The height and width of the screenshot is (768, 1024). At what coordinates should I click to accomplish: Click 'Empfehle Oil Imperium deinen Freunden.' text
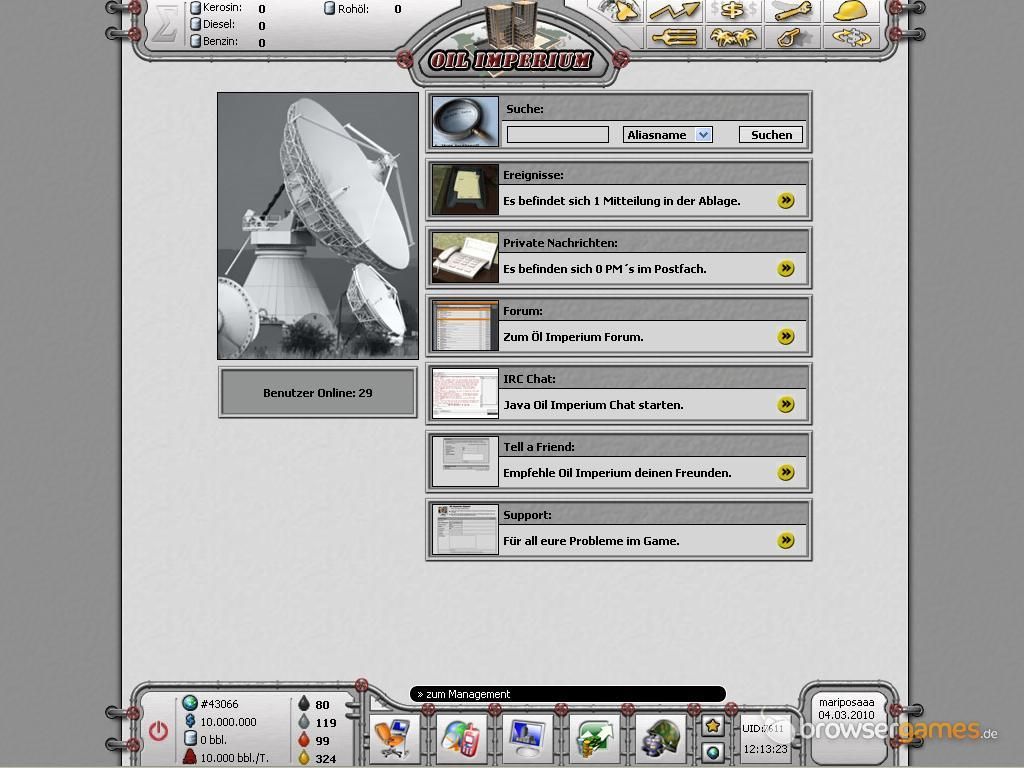[x=617, y=473]
